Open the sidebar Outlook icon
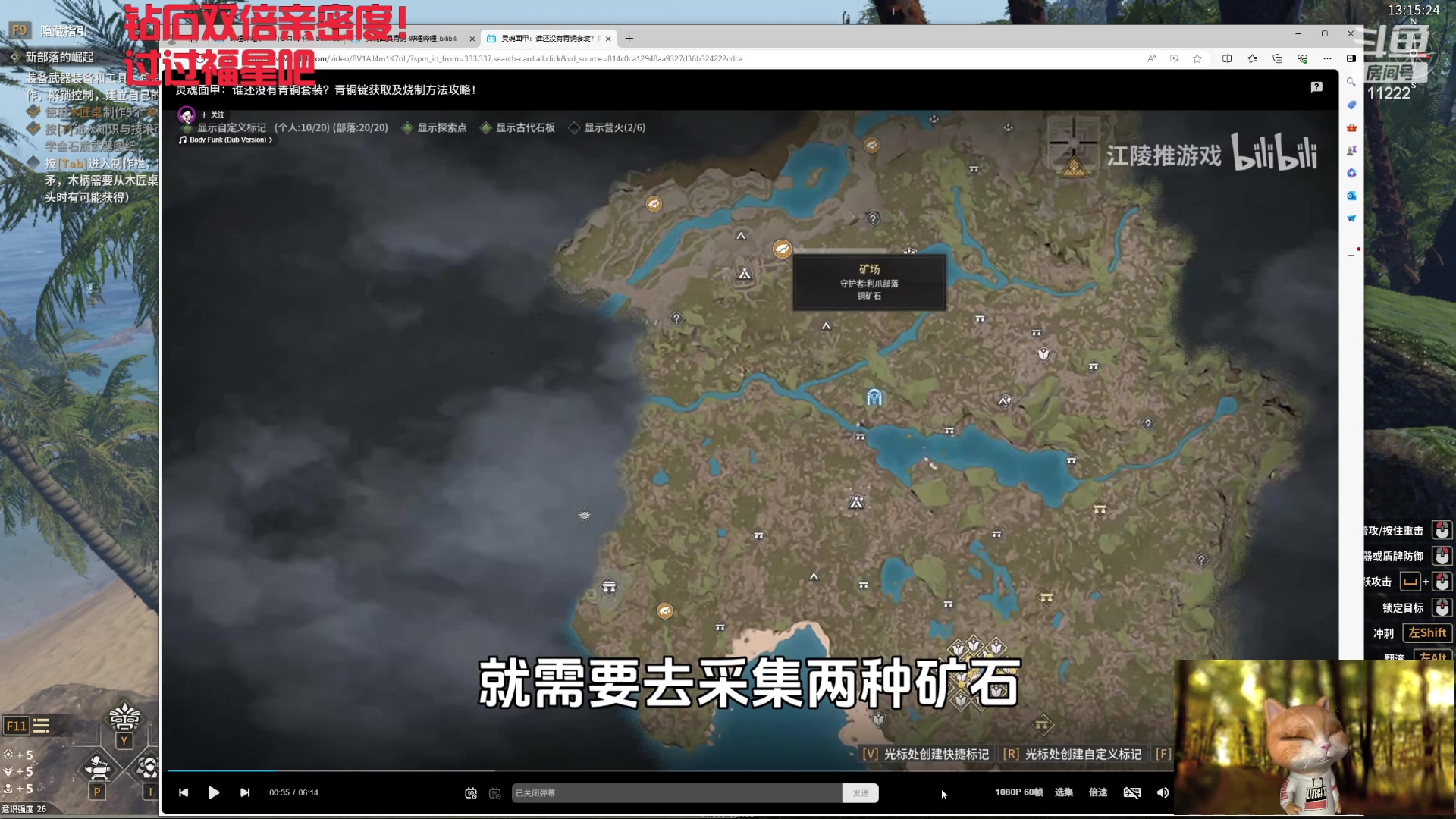This screenshot has height=819, width=1456. [x=1351, y=196]
